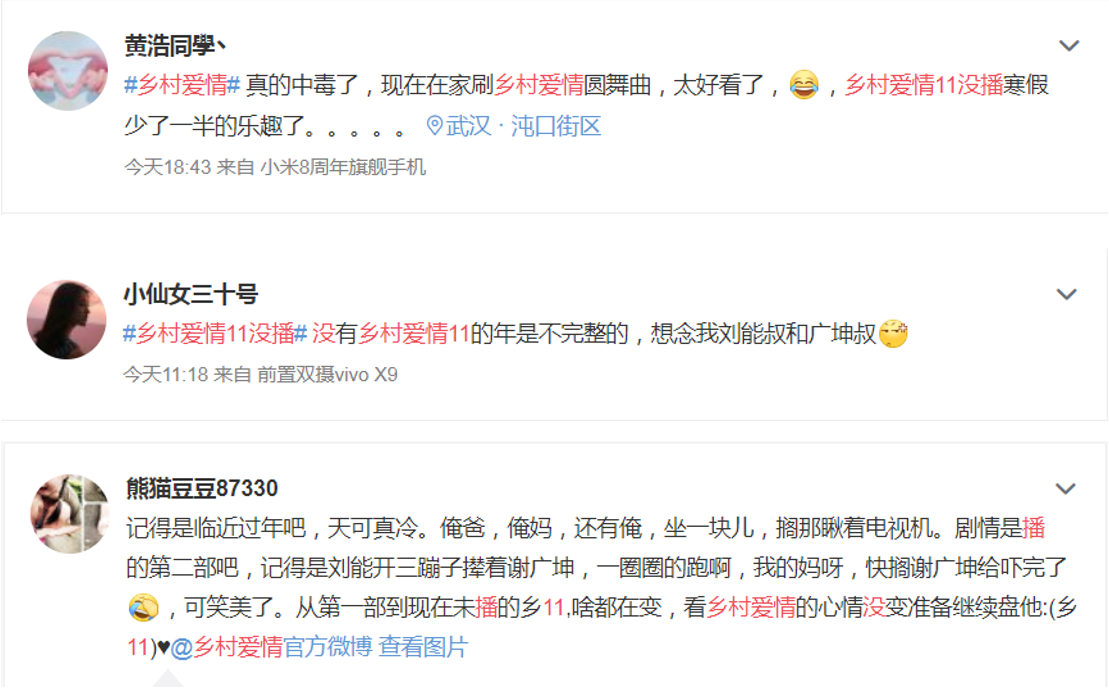Click the location pin icon before 武汉
The height and width of the screenshot is (691, 1109).
click(434, 126)
